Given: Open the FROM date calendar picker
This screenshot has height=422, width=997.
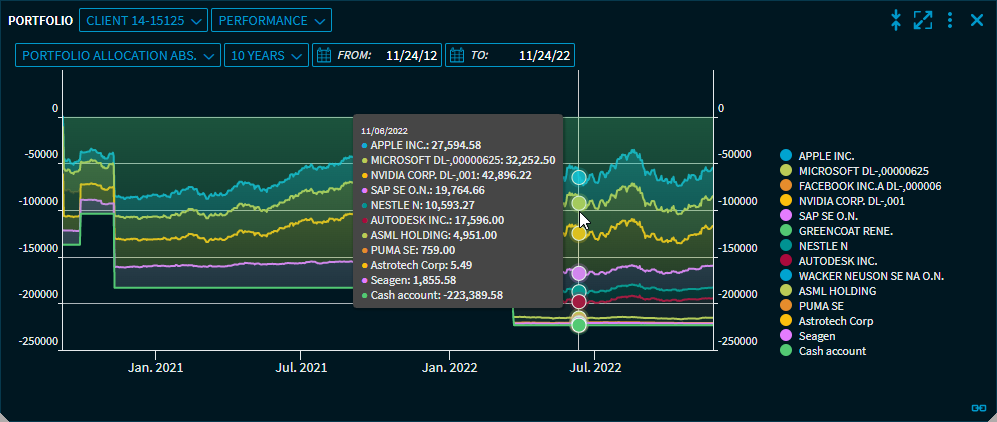Looking at the screenshot, I should (324, 56).
